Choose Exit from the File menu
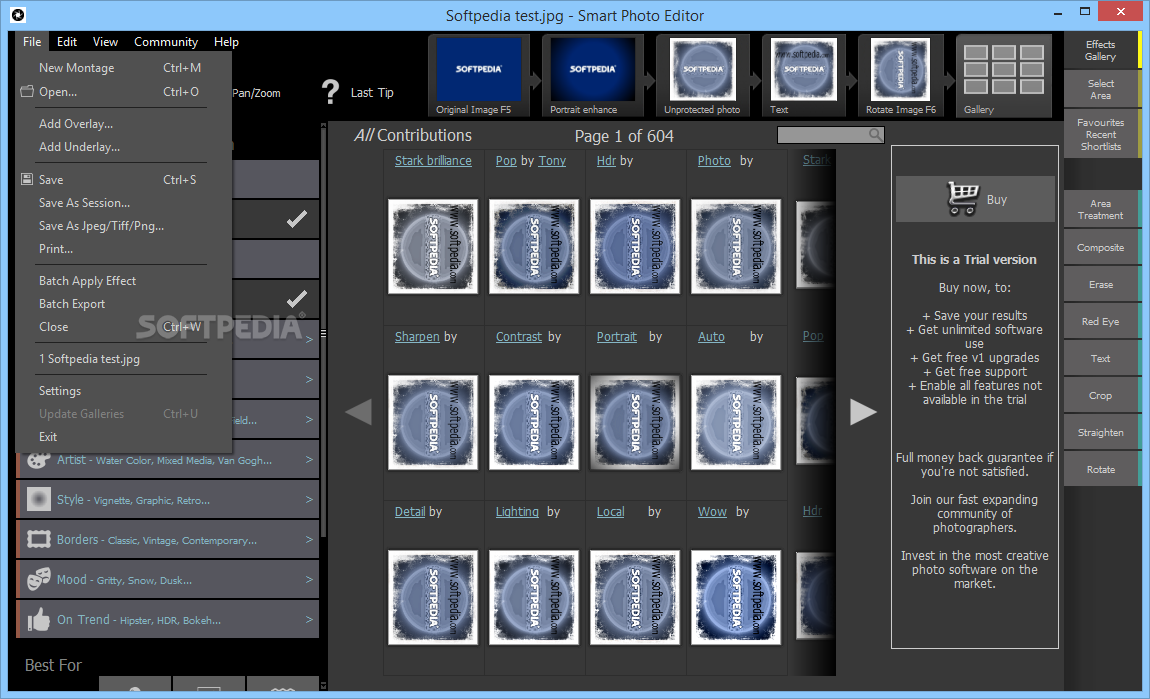Viewport: 1150px width, 699px height. point(123,436)
